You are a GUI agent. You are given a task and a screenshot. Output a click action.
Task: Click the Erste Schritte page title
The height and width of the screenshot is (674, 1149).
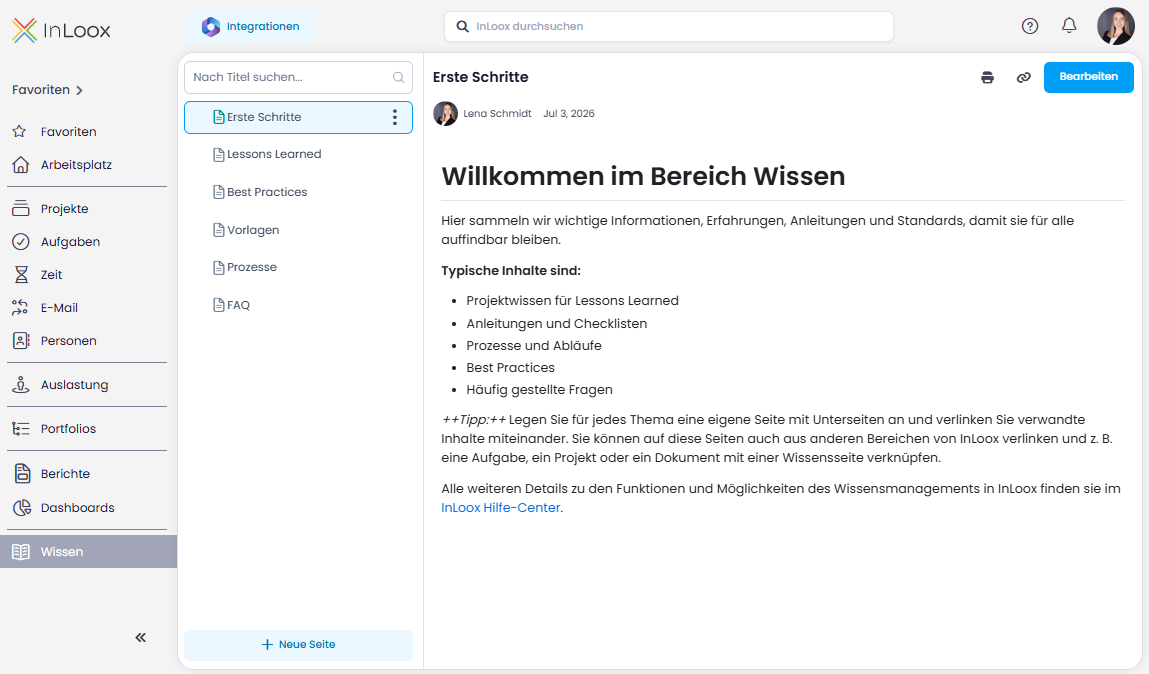[x=481, y=77]
